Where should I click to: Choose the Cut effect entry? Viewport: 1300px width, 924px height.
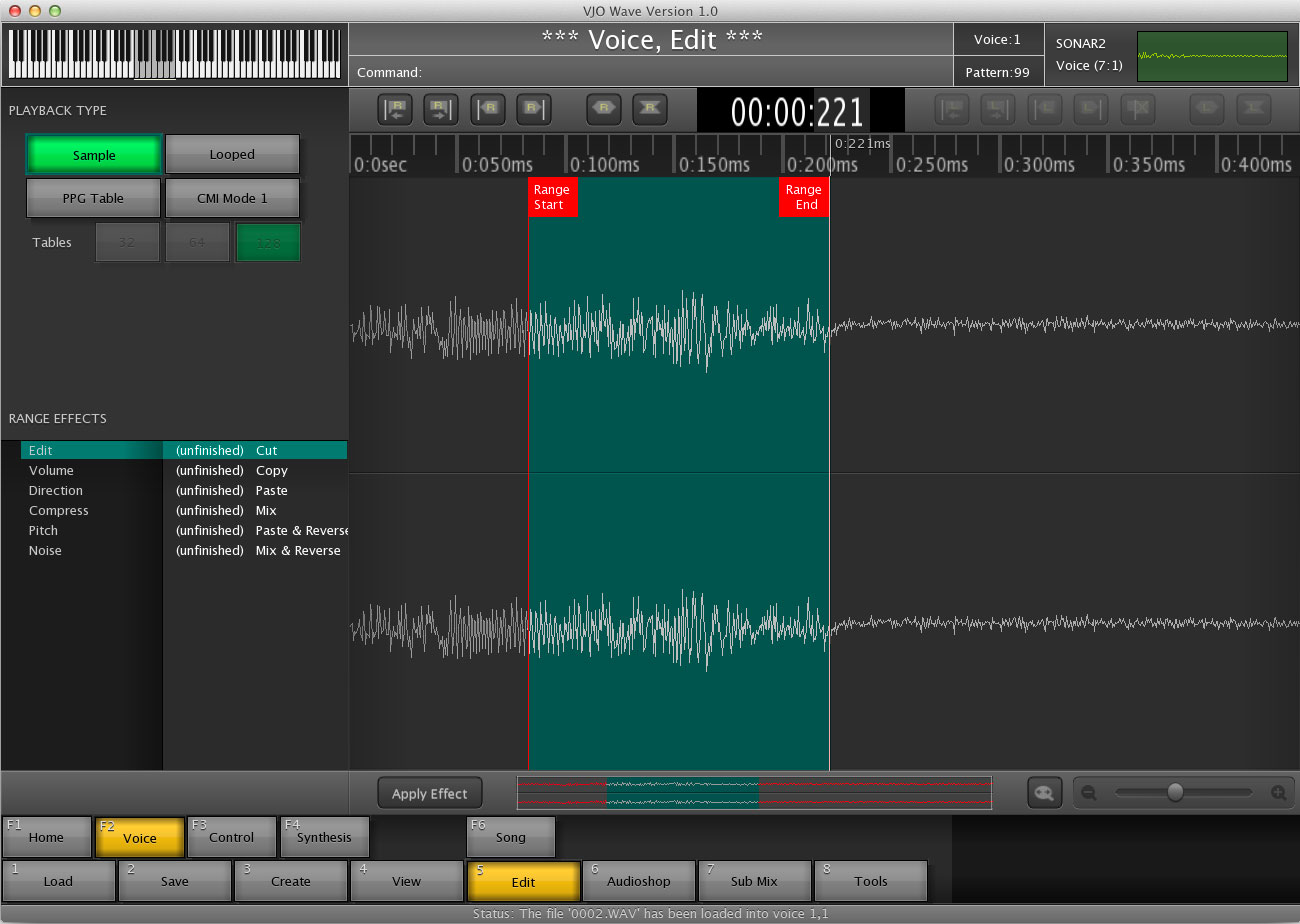coord(255,450)
